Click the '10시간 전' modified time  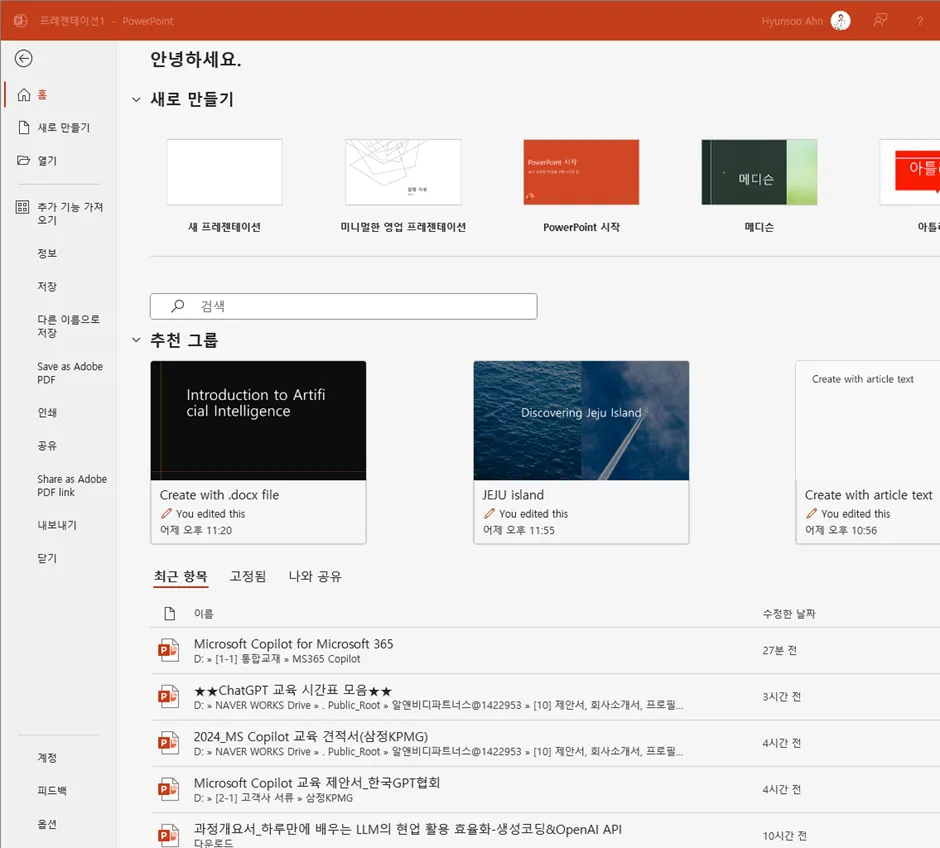point(784,835)
